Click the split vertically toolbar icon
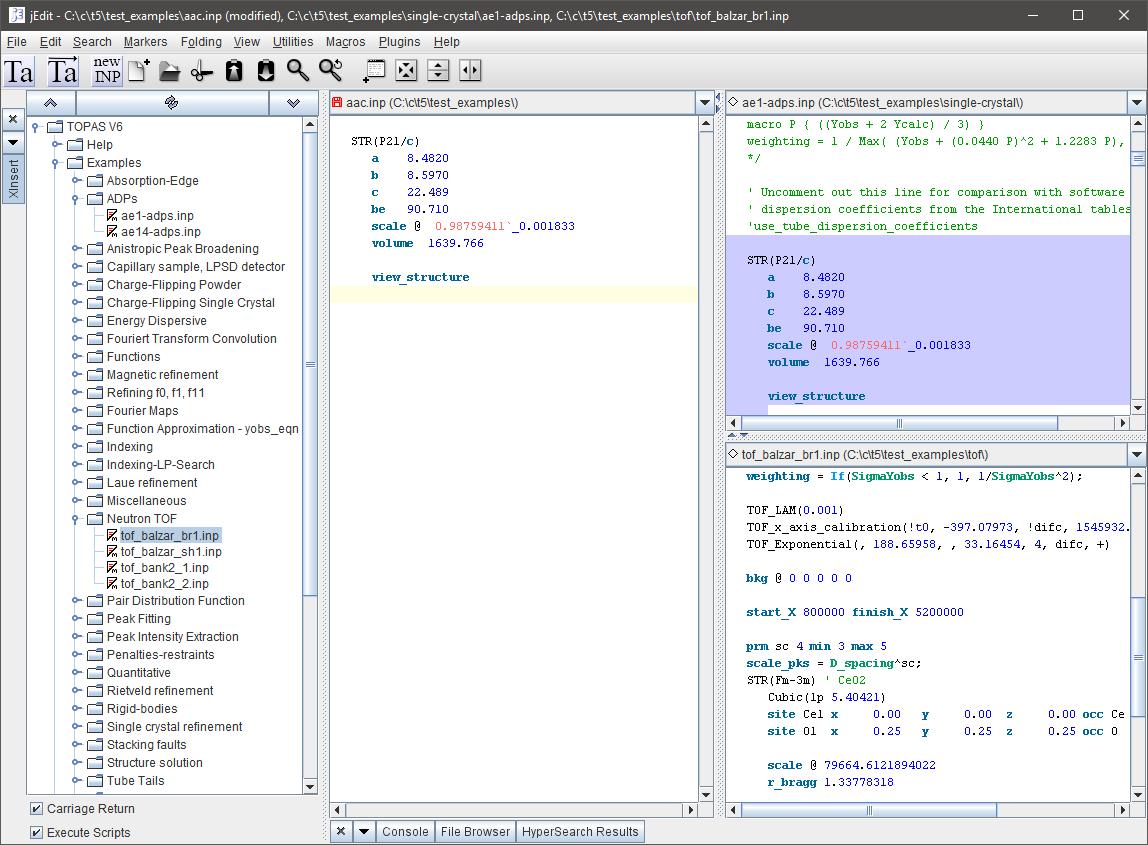 click(470, 71)
